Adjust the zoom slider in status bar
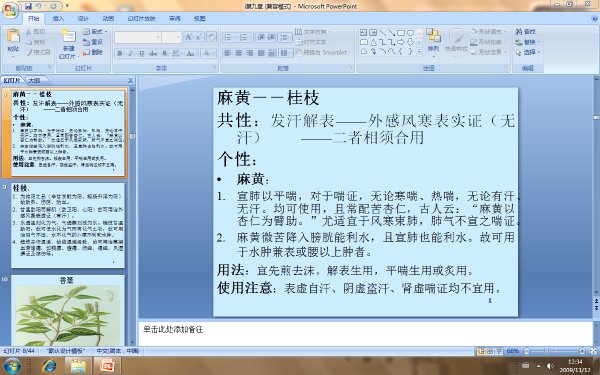The image size is (600, 375). click(546, 351)
